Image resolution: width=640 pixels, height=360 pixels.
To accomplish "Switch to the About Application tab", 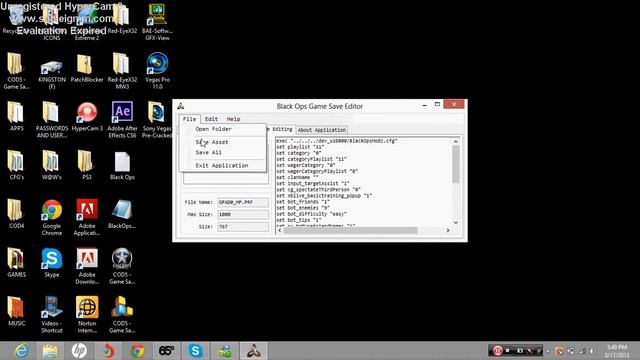I will [x=322, y=130].
